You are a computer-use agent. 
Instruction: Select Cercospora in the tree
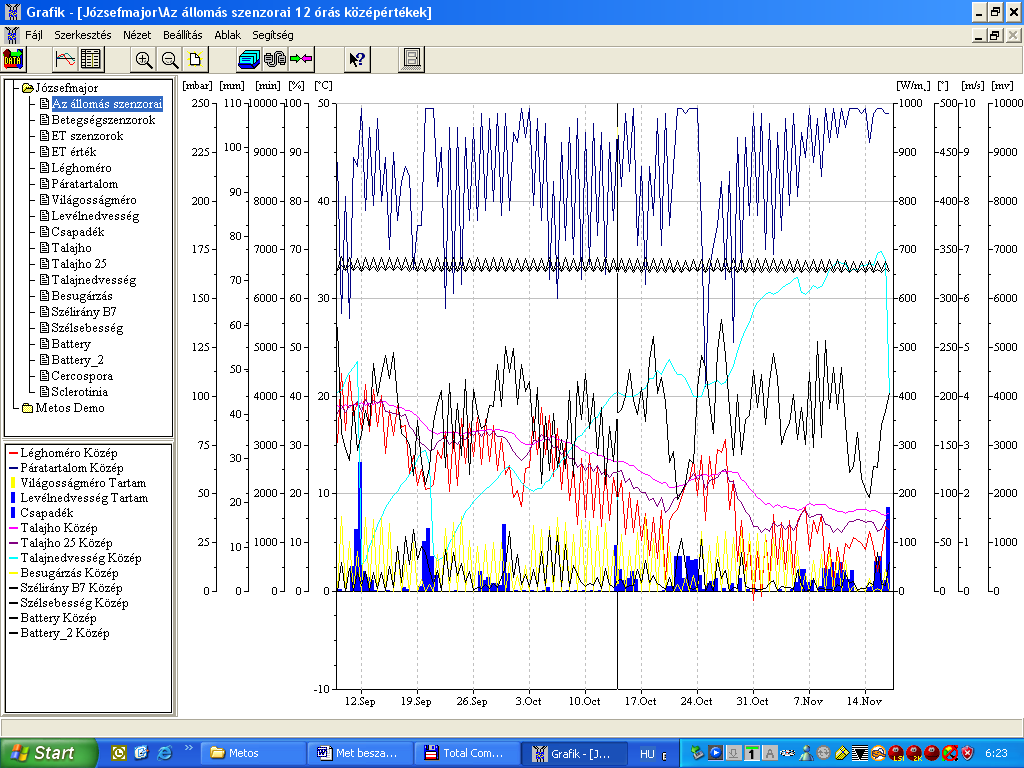(82, 376)
